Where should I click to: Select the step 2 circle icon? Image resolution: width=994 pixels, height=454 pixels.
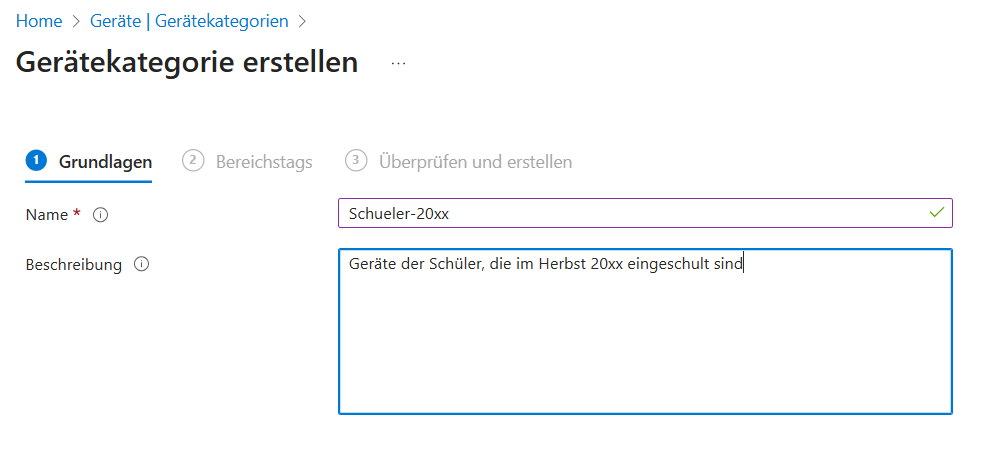(x=193, y=161)
